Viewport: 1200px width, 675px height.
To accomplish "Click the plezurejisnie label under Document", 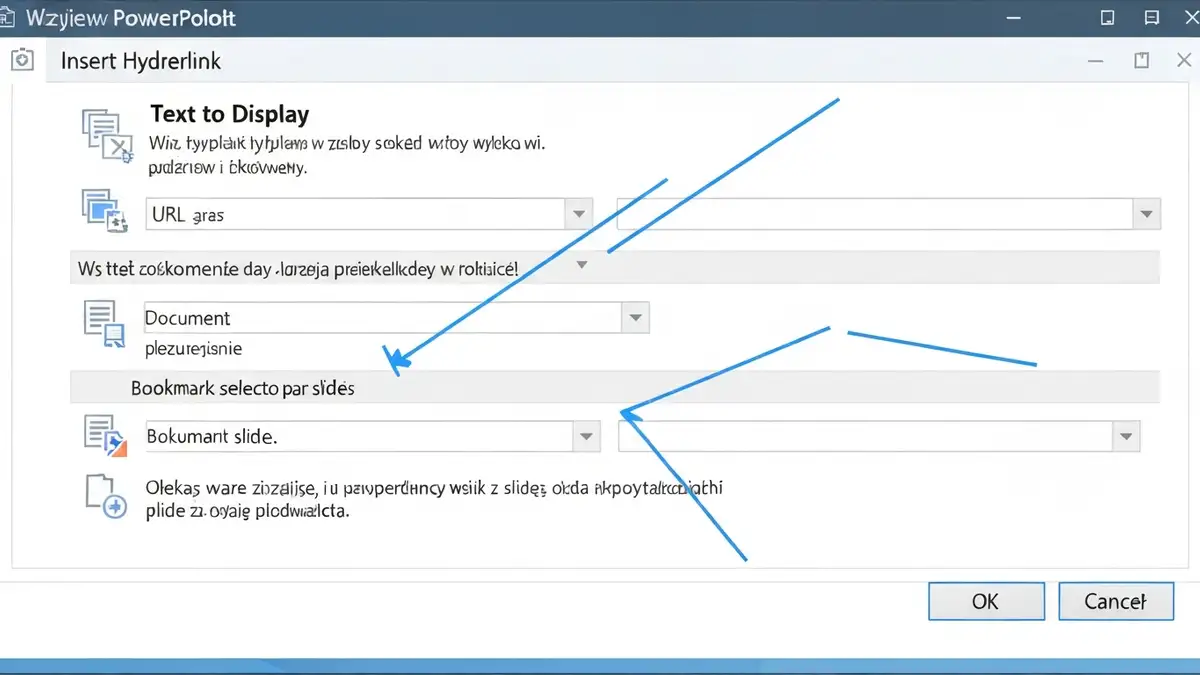I will (x=194, y=349).
